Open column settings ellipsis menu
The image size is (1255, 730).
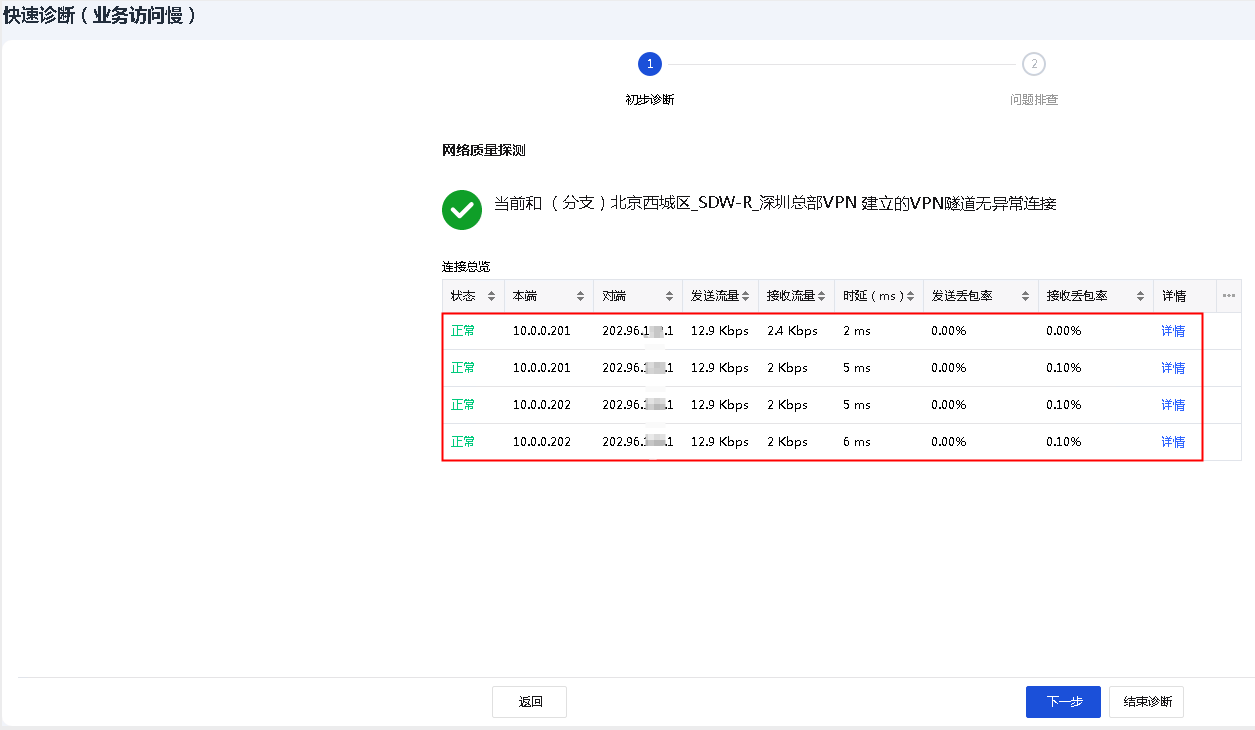(1229, 296)
